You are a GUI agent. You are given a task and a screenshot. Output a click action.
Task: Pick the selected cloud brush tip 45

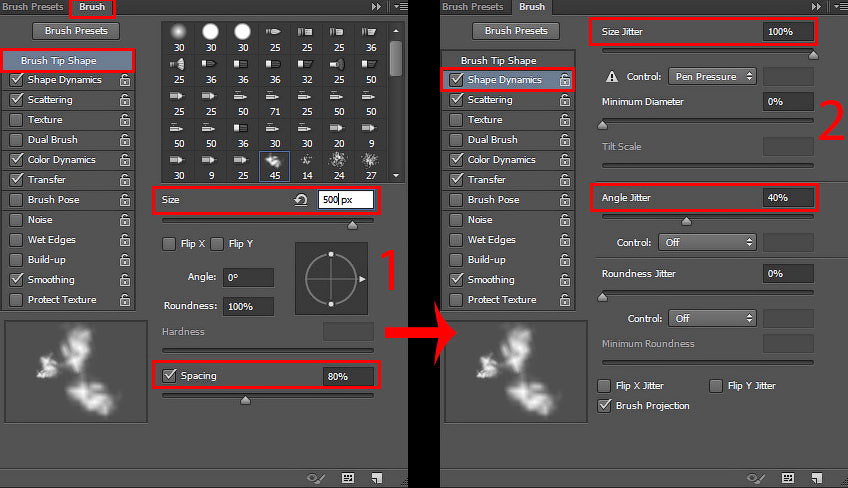275,167
